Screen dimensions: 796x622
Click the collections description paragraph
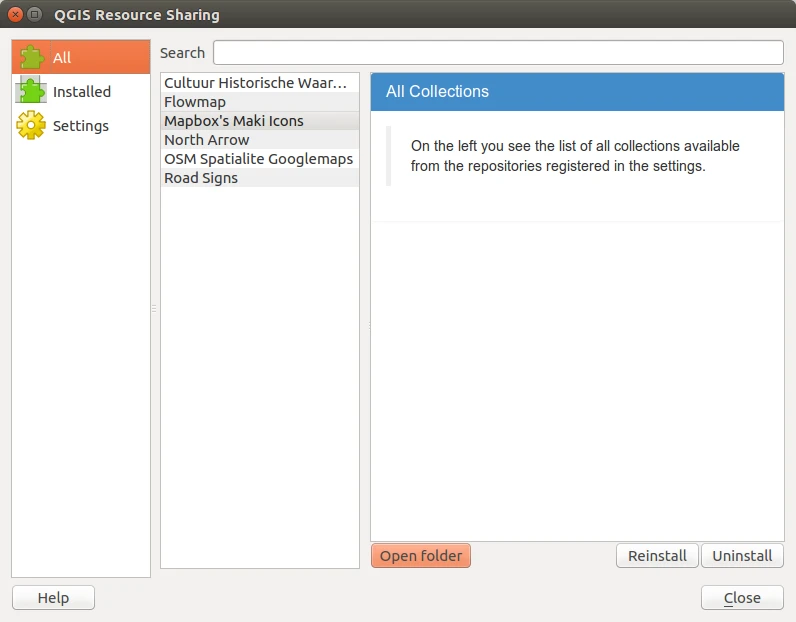pyautogui.click(x=575, y=156)
